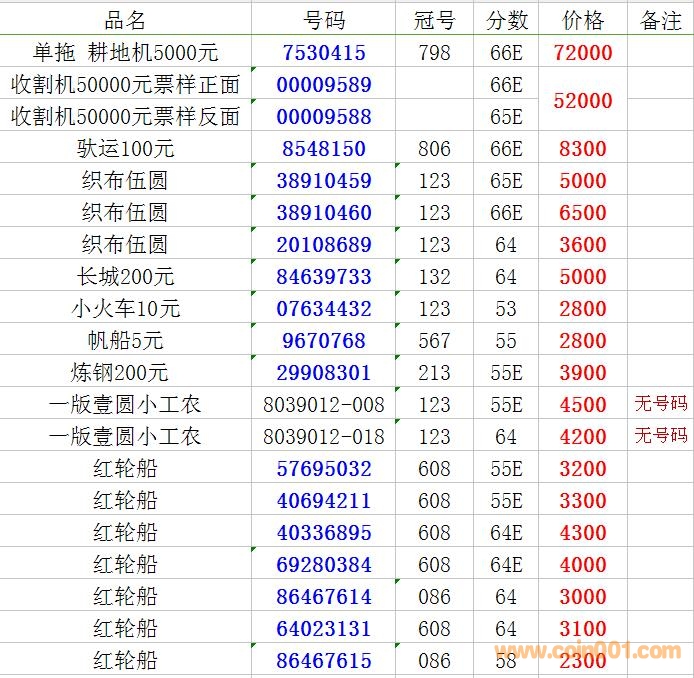694x678 pixels.
Task: Select the merged price cell 52000
Action: [x=583, y=101]
